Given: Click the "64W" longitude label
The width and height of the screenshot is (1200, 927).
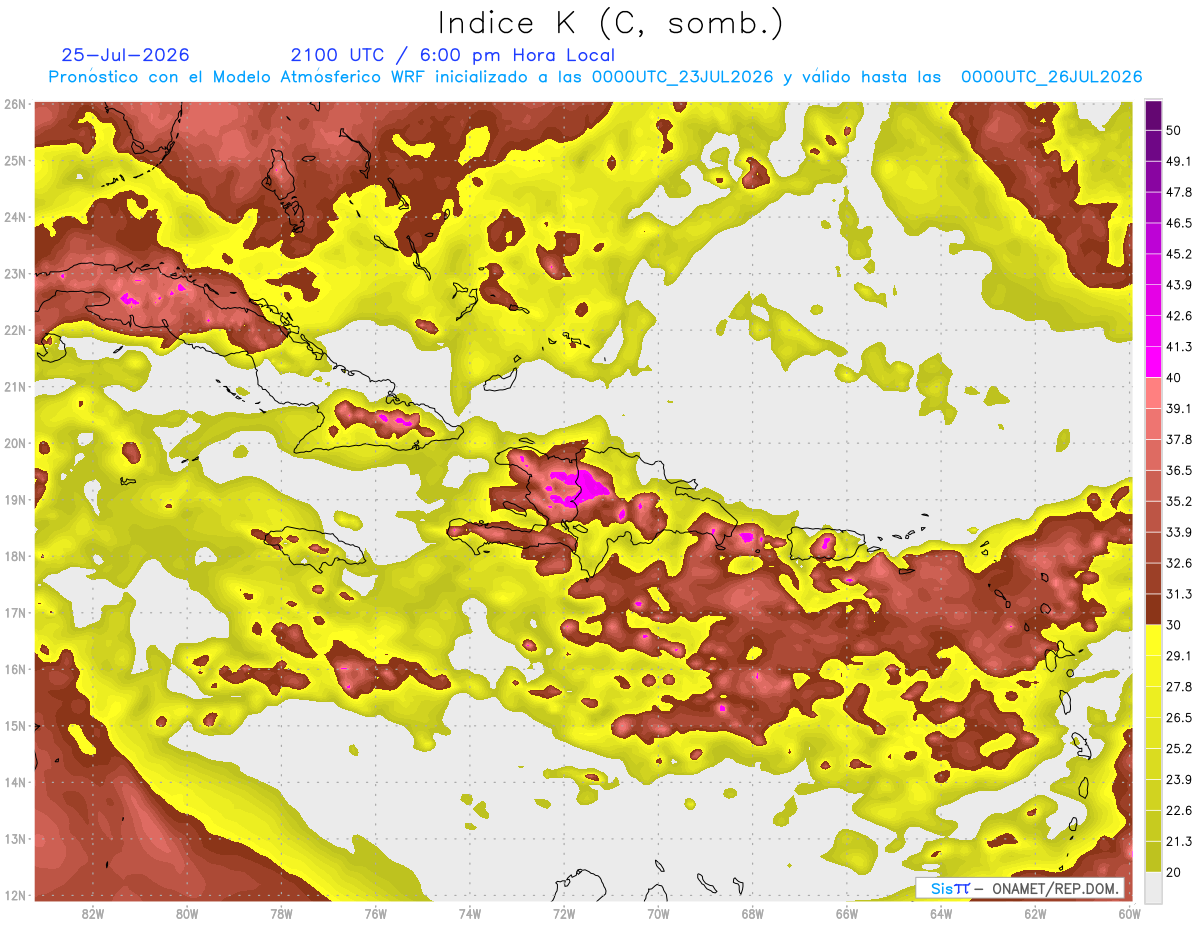Looking at the screenshot, I should pyautogui.click(x=940, y=914).
